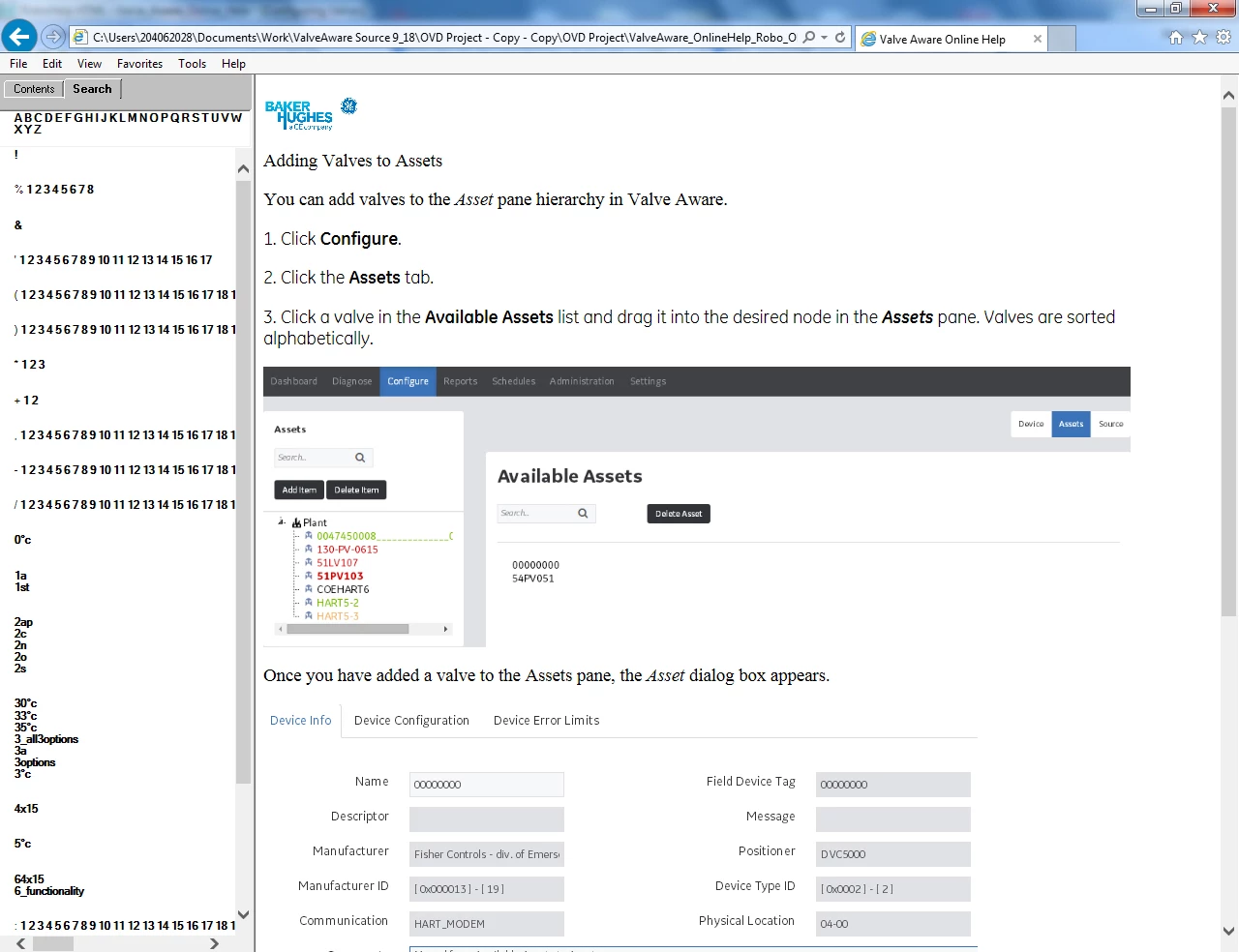Open the Tools menu
Screen dimensions: 1239x952
[192, 64]
